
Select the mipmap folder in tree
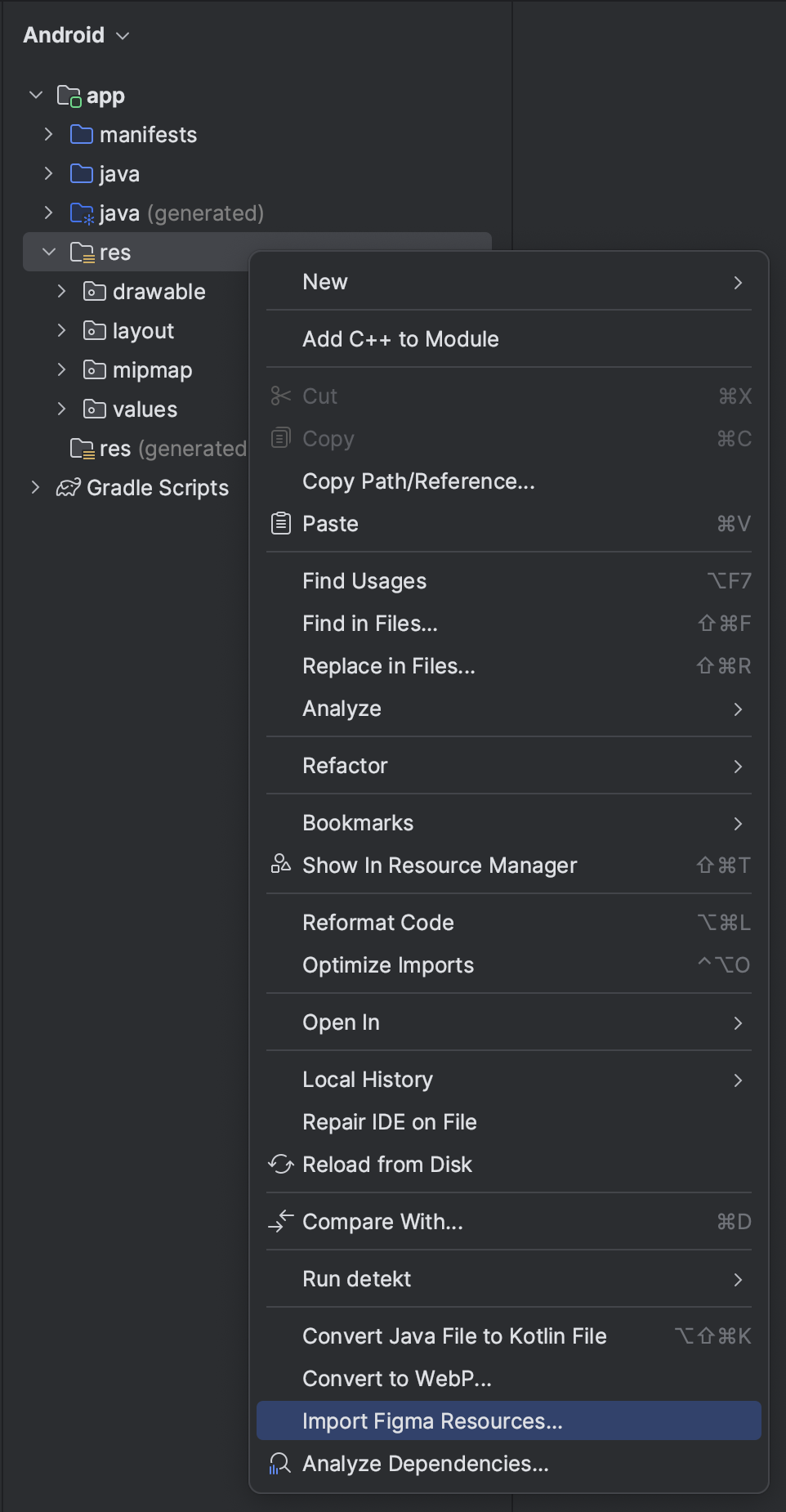point(152,370)
